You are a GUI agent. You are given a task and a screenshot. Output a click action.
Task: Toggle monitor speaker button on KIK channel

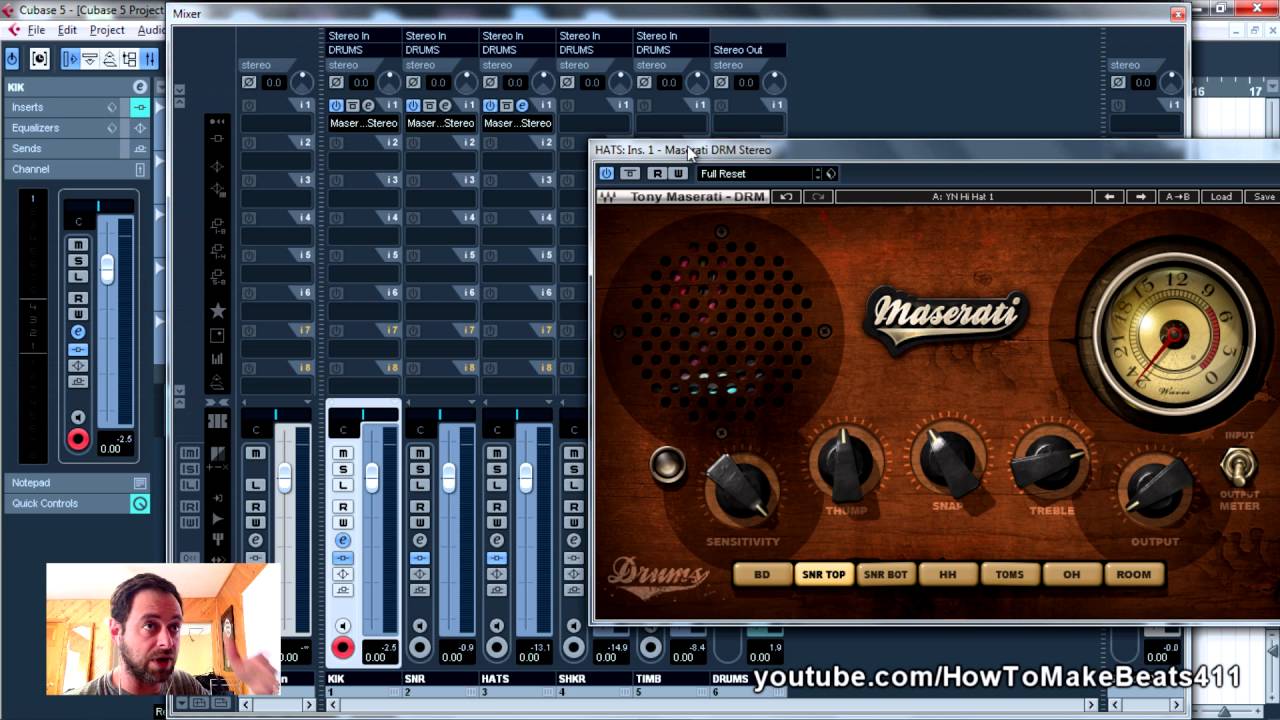(x=343, y=626)
